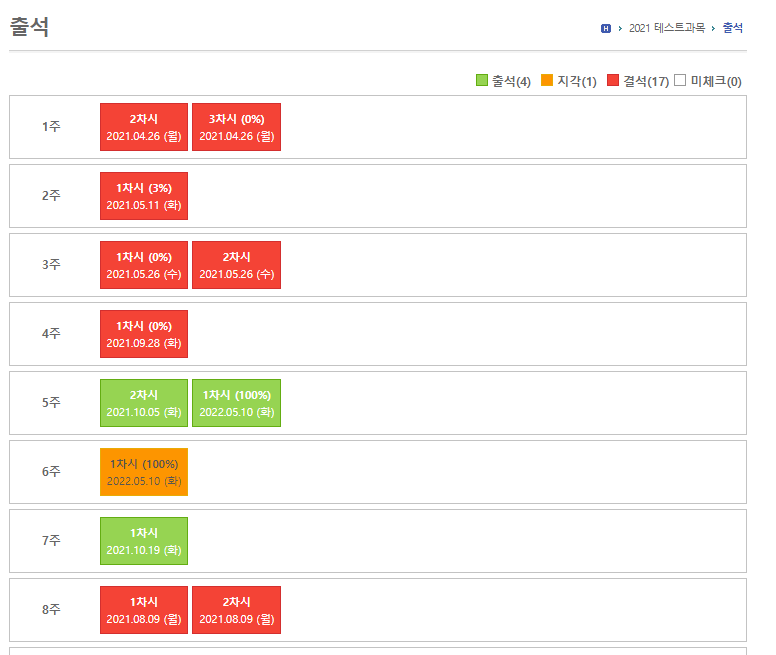Viewport: 776px width, 655px height.
Task: Open green 1차시 (100%) session in week 5
Action: [236, 403]
